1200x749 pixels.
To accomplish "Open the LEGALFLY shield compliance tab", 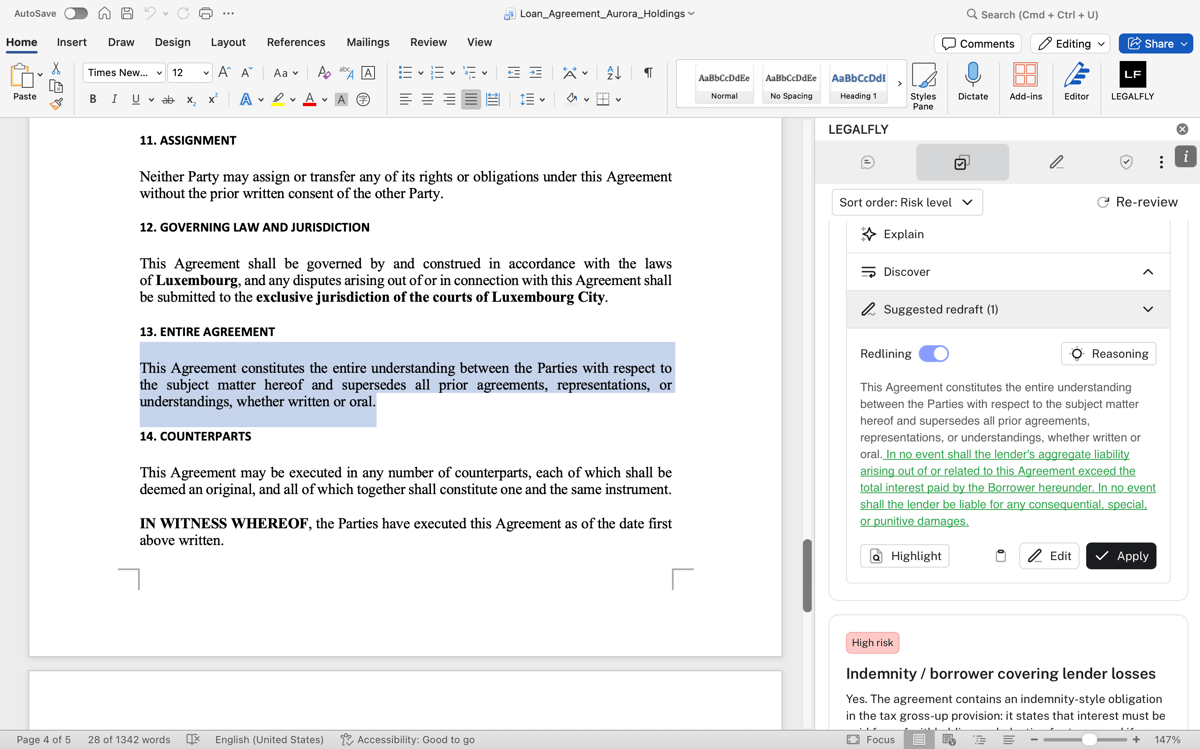I will pos(1126,162).
